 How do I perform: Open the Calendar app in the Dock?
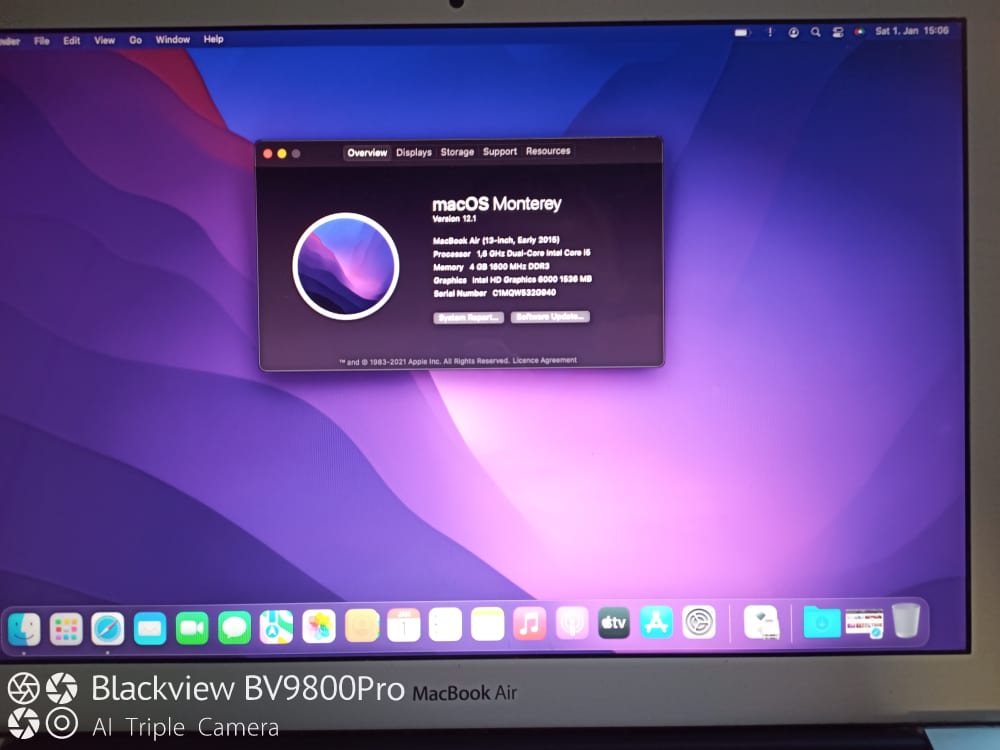[404, 625]
